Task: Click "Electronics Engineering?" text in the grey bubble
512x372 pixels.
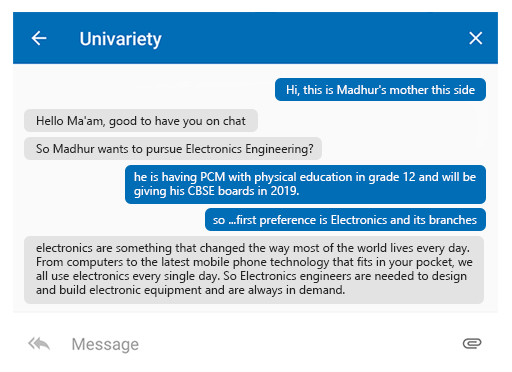Action: pyautogui.click(x=249, y=149)
